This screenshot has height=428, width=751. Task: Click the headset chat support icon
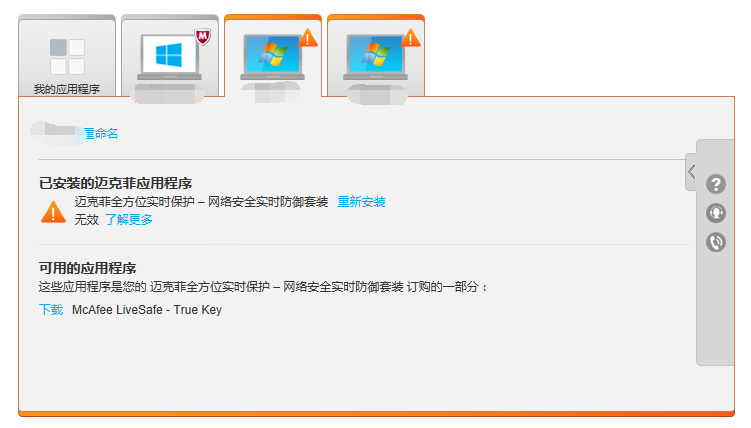[716, 213]
